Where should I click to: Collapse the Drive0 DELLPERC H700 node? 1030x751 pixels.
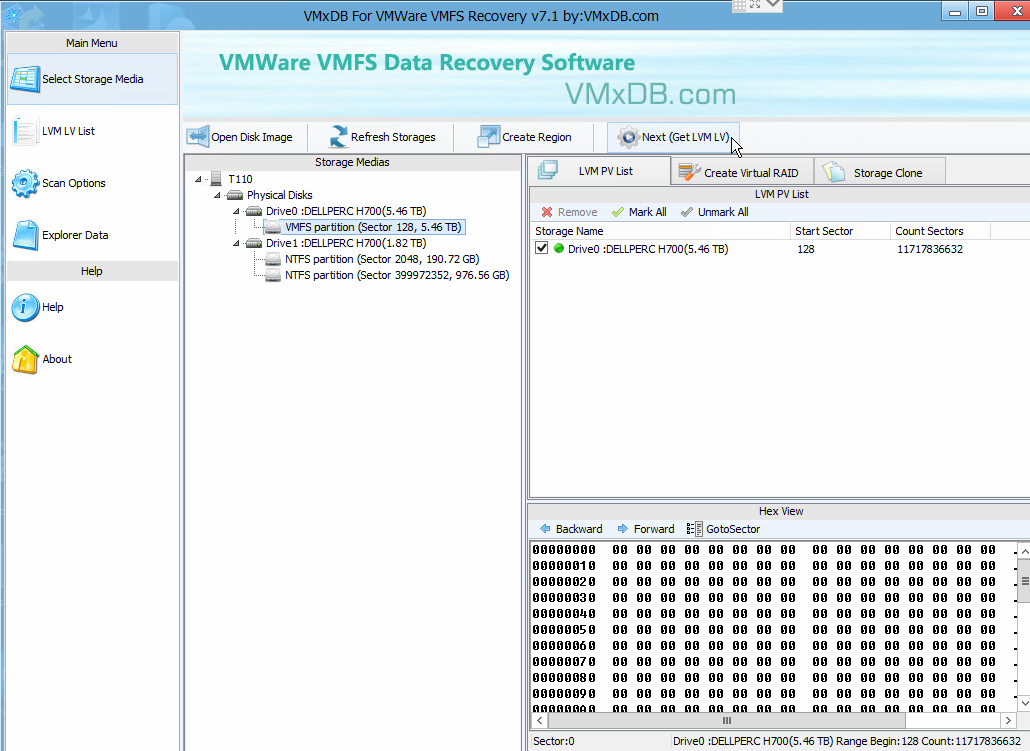(x=236, y=211)
